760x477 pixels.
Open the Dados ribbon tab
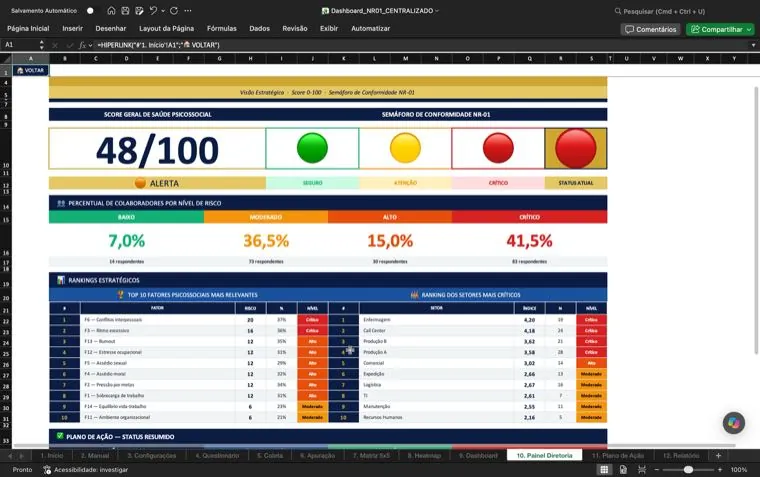tap(259, 29)
